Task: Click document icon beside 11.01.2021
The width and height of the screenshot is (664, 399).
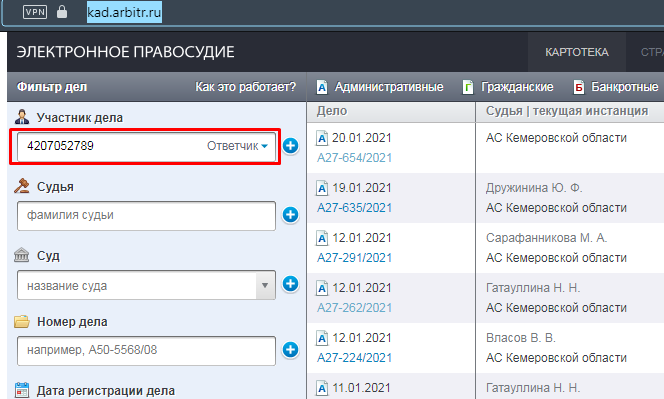Action: [322, 388]
